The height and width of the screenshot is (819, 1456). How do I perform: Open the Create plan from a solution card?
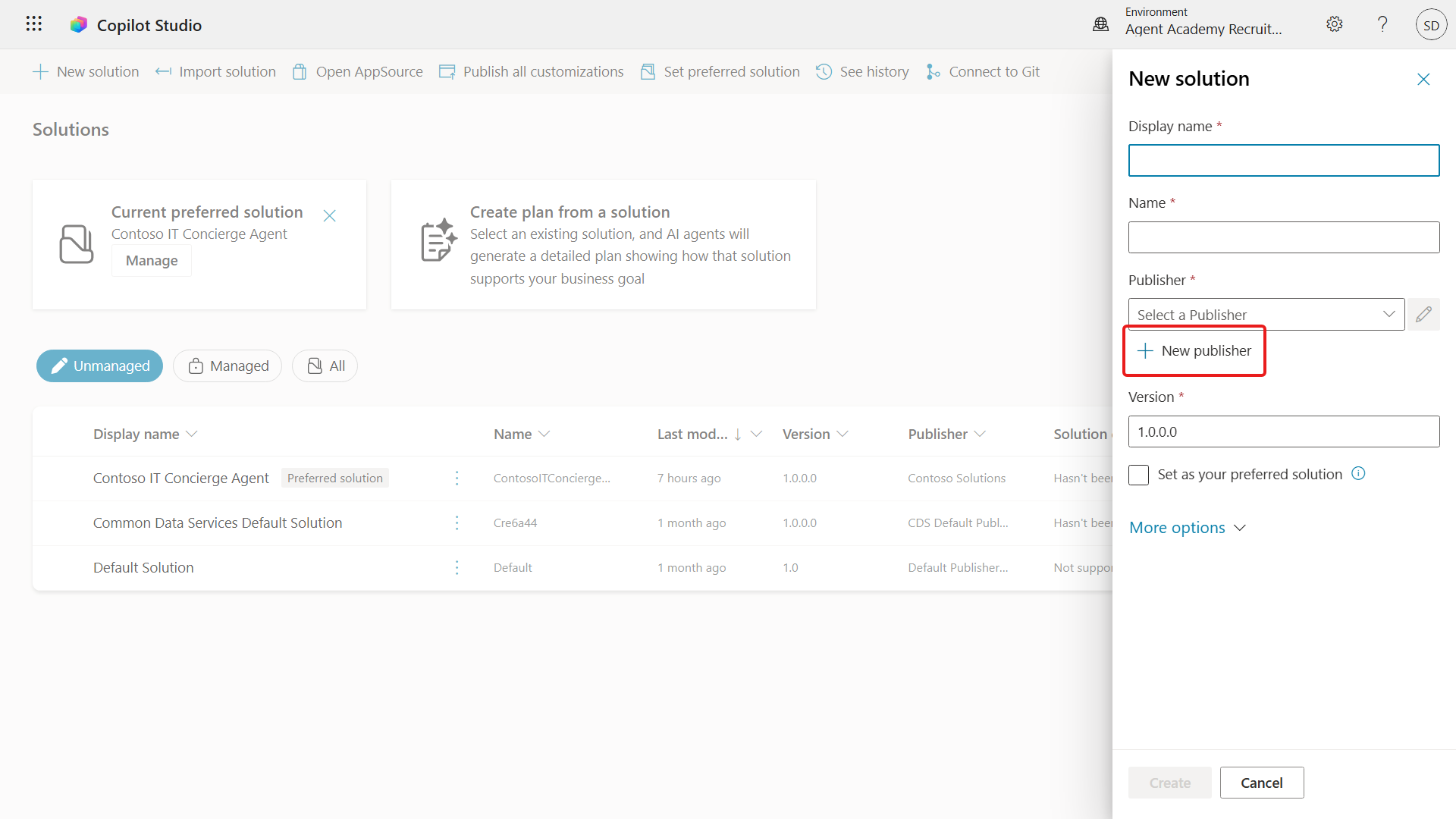(604, 244)
